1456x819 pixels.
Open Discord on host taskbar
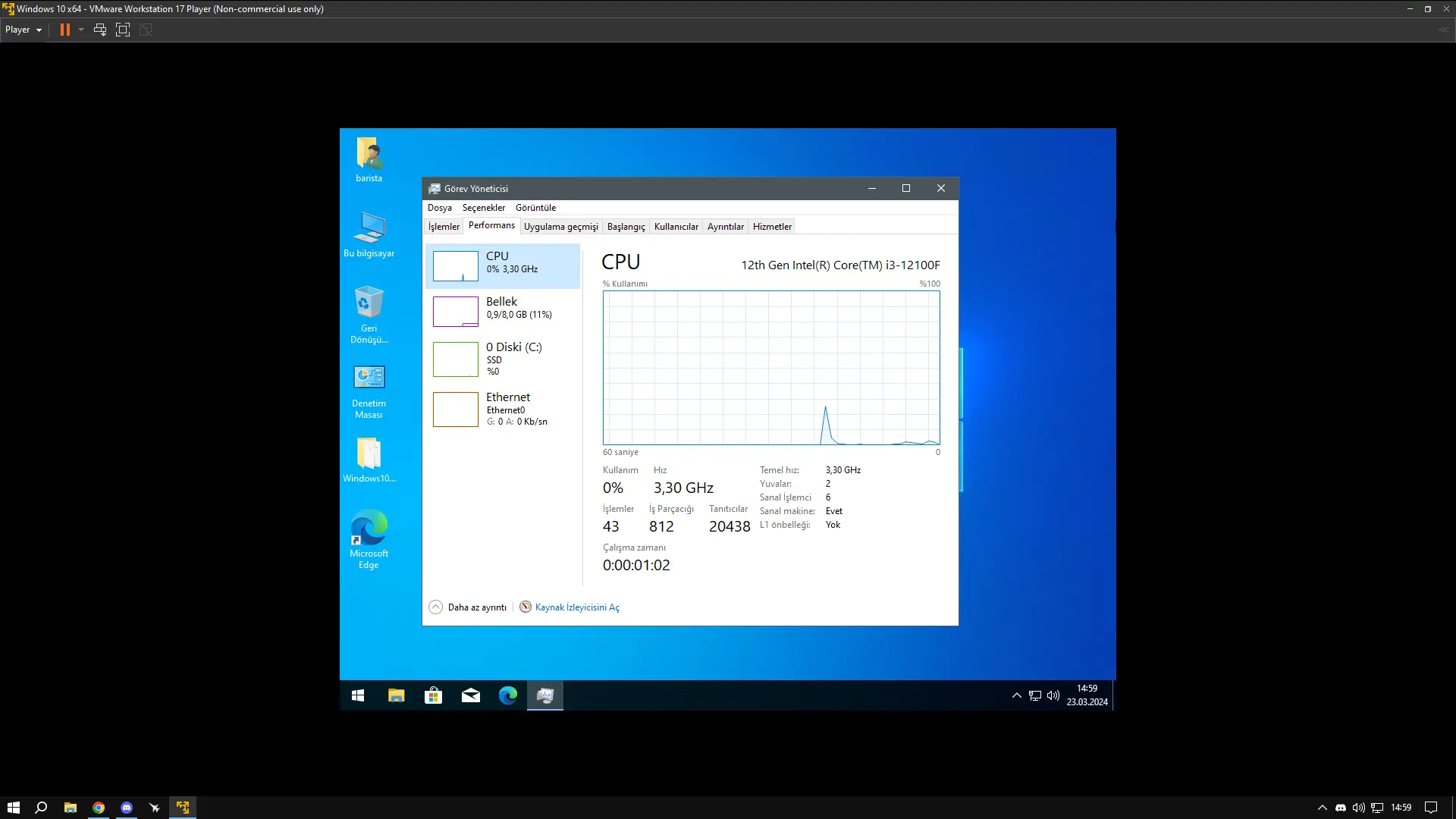click(127, 808)
